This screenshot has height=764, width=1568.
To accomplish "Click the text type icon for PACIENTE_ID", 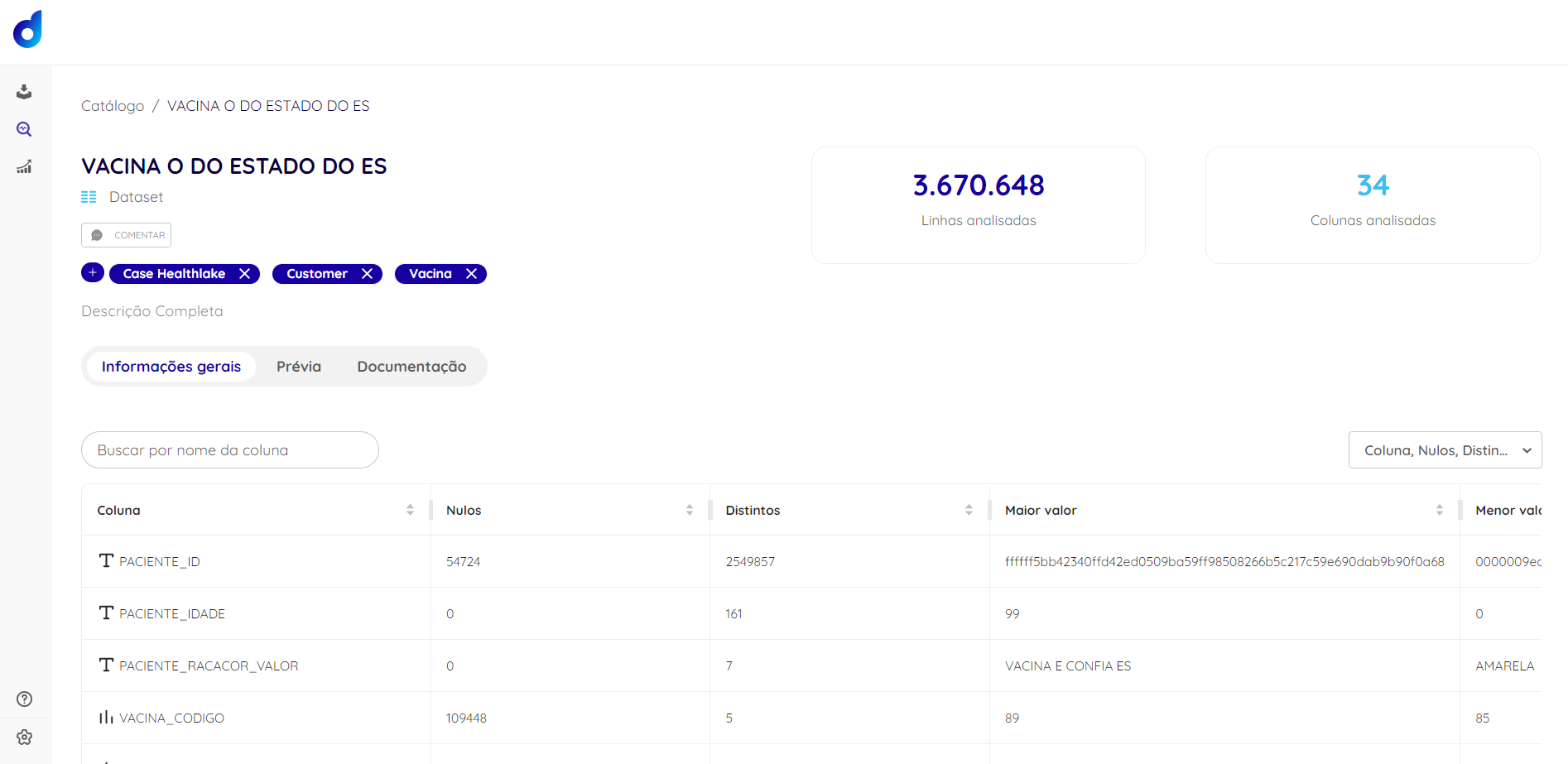I will [x=106, y=560].
